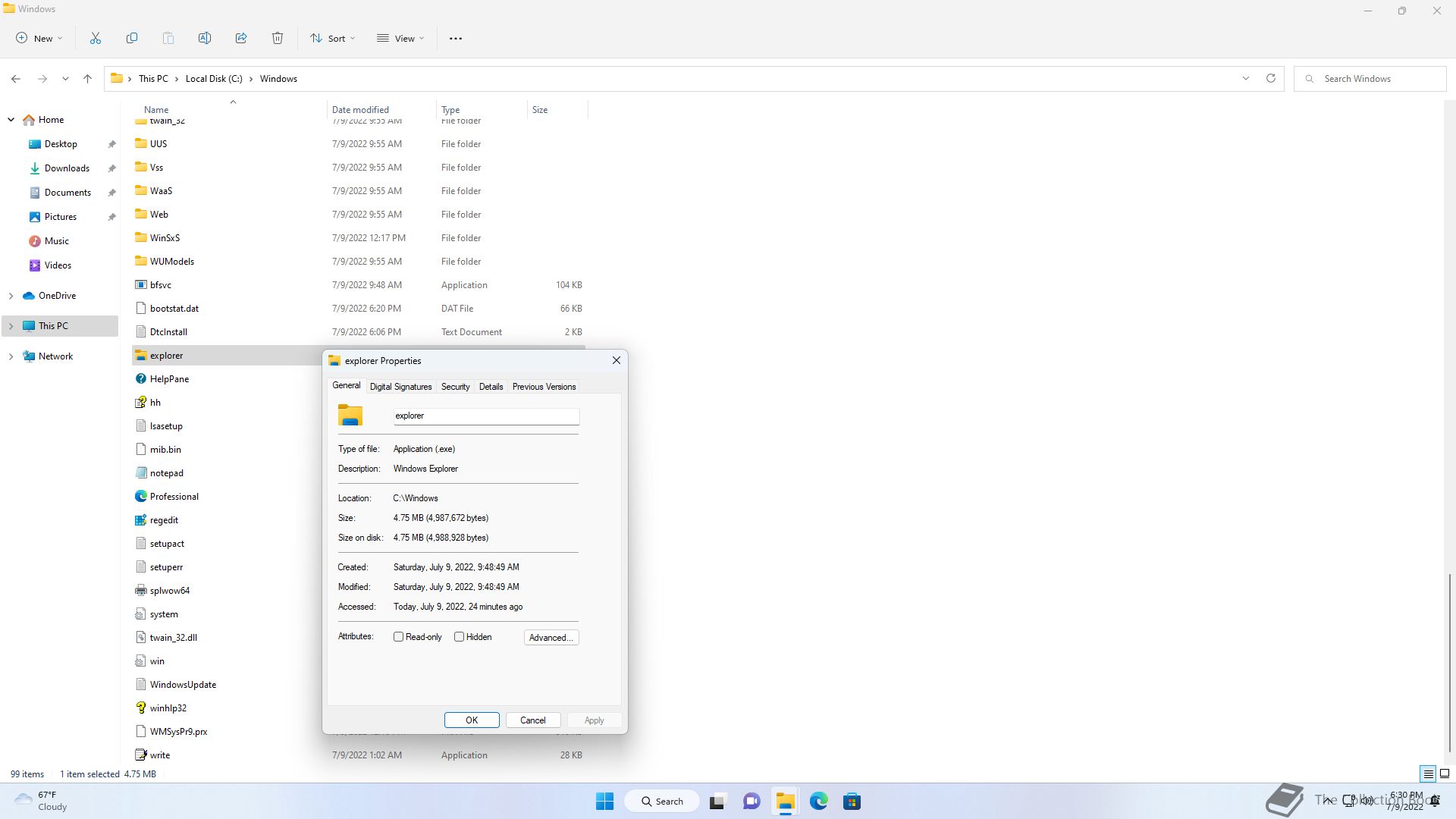Image resolution: width=1456 pixels, height=819 pixels.
Task: Collapse the Home tree node
Action: pyautogui.click(x=11, y=120)
